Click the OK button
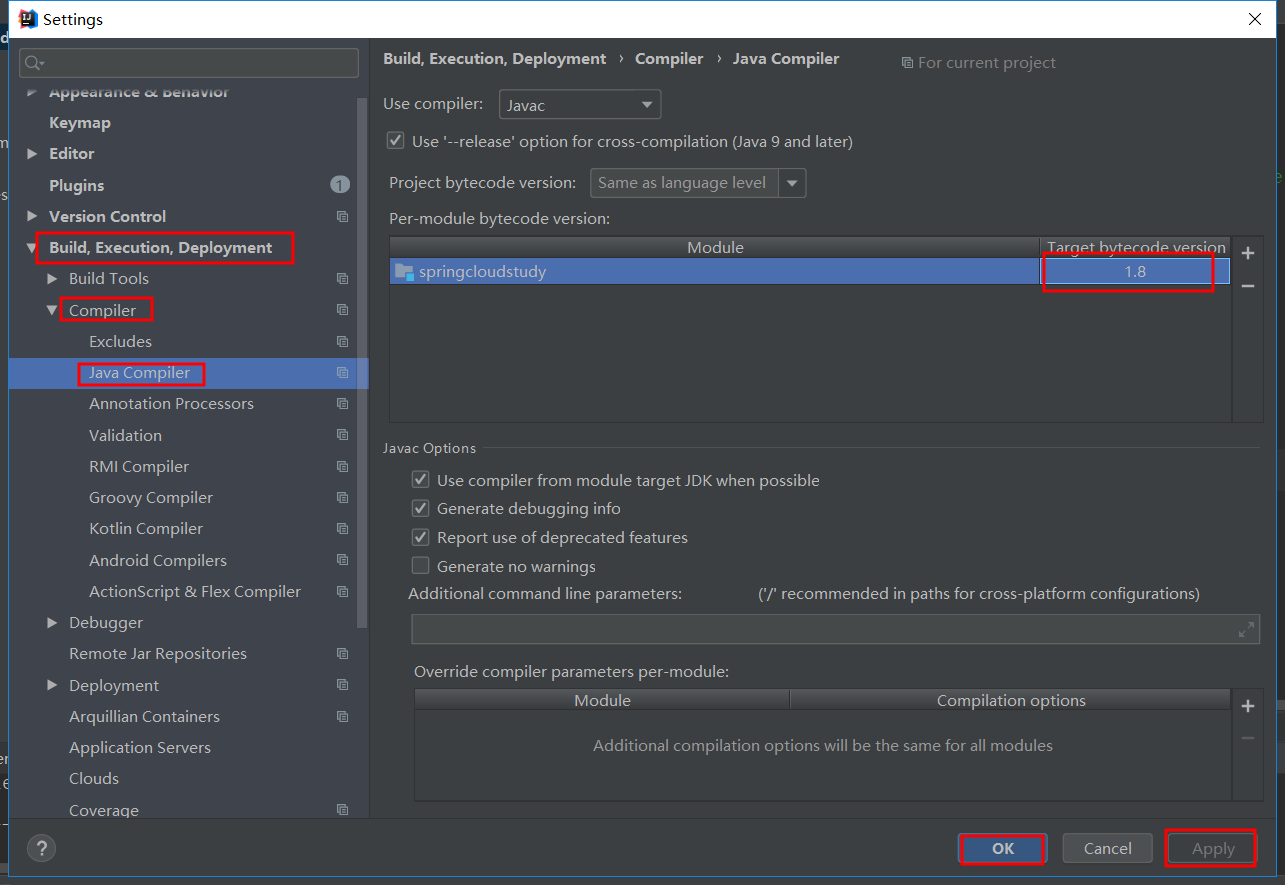The height and width of the screenshot is (885, 1285). [x=1003, y=849]
